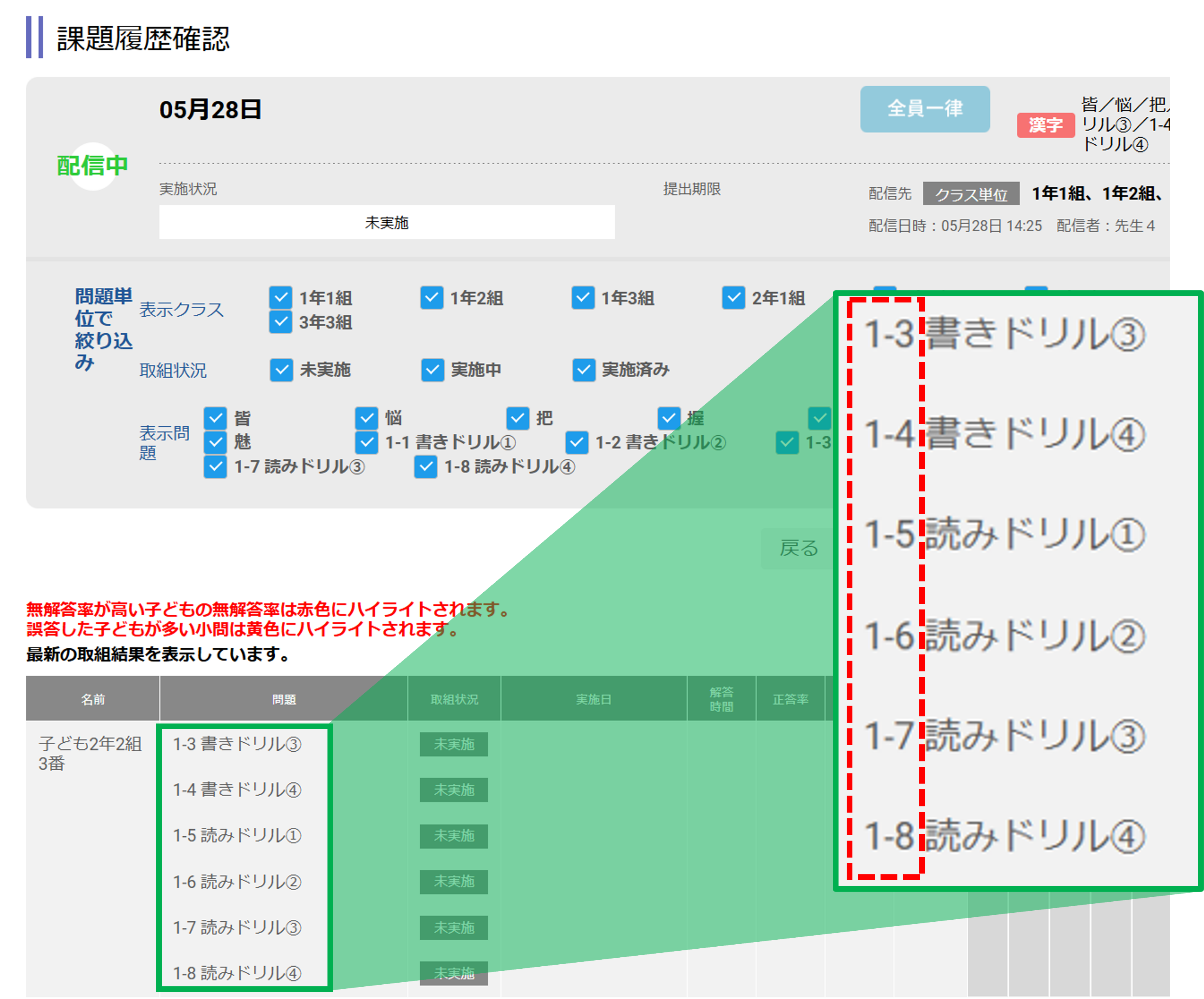Click the 未実施 progress status bar
Viewport: 1204px width, 999px height.
tap(386, 222)
